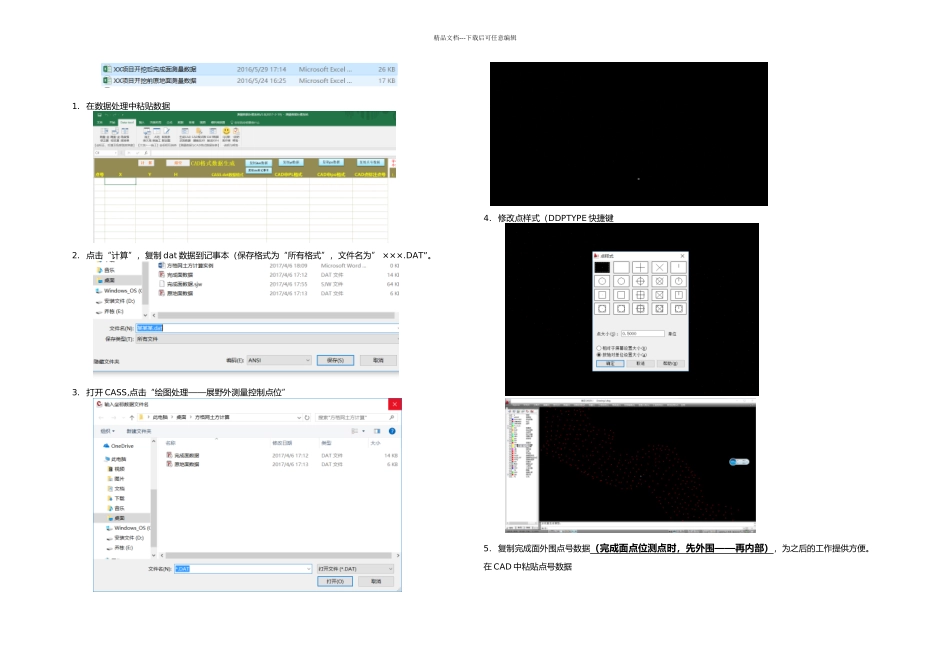
Task: Select circle-in-square with X point style
Action: point(660,309)
